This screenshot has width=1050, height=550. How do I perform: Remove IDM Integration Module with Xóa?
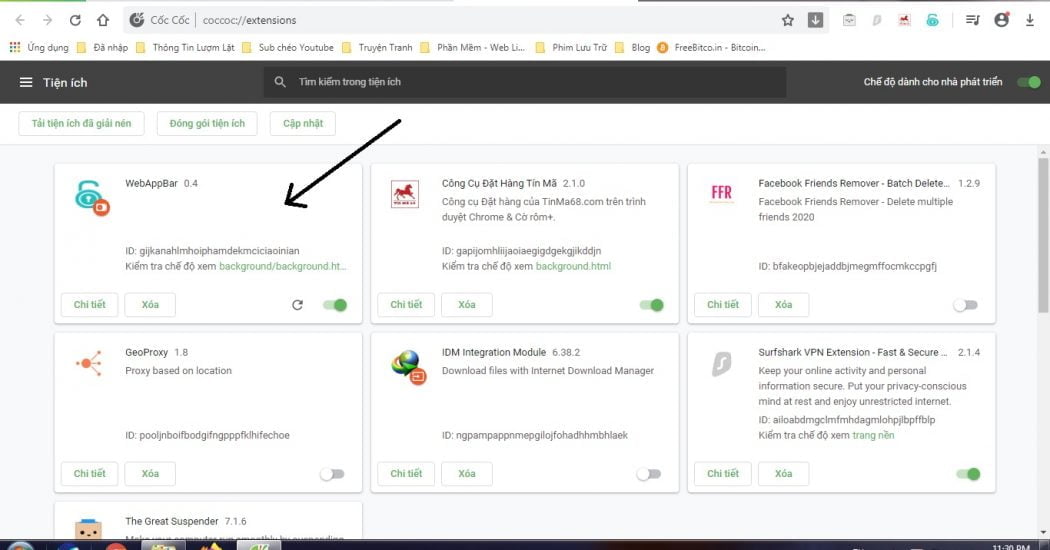pos(467,474)
